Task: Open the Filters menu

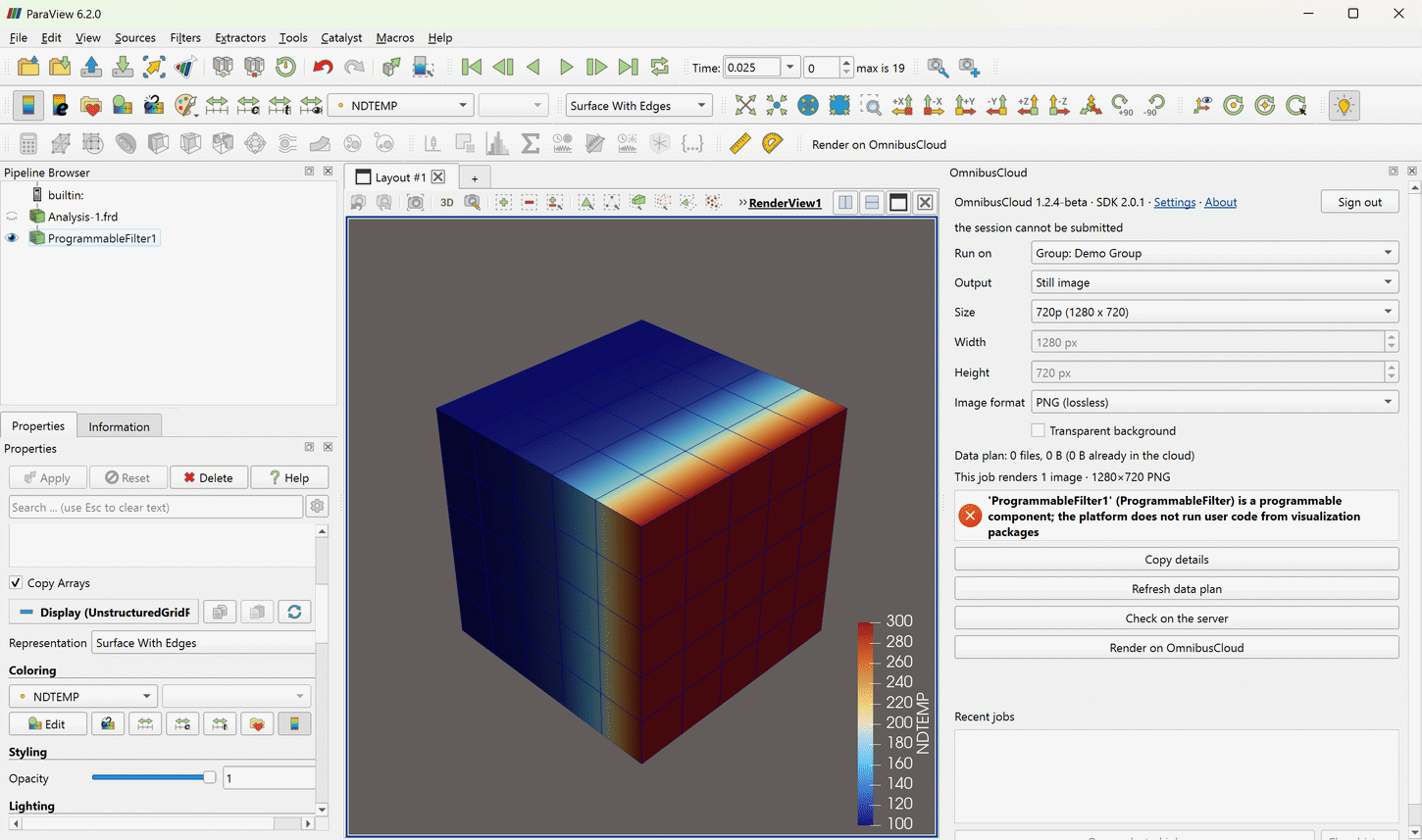Action: (x=184, y=37)
